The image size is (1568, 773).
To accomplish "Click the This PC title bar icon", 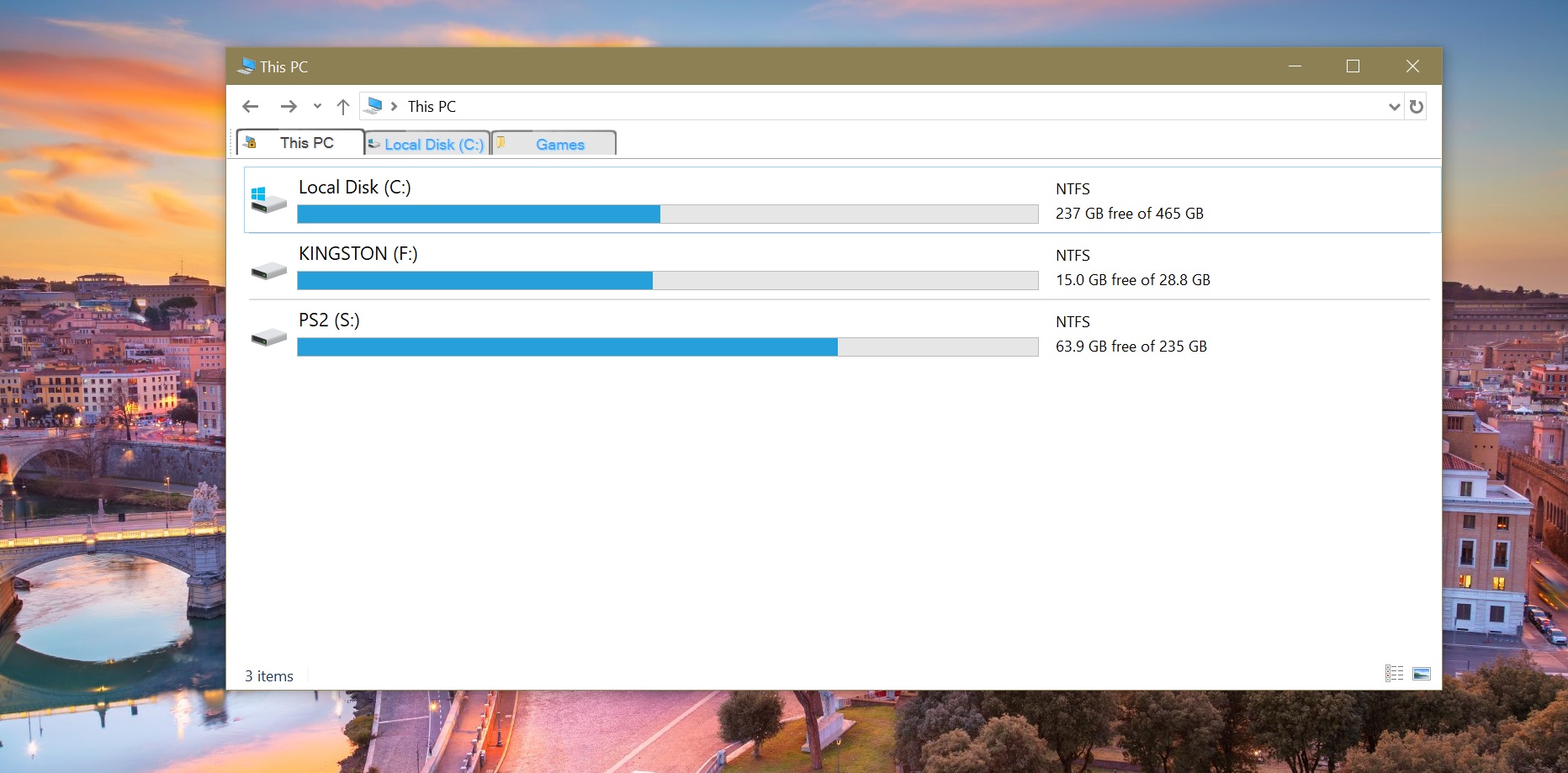I will (246, 66).
